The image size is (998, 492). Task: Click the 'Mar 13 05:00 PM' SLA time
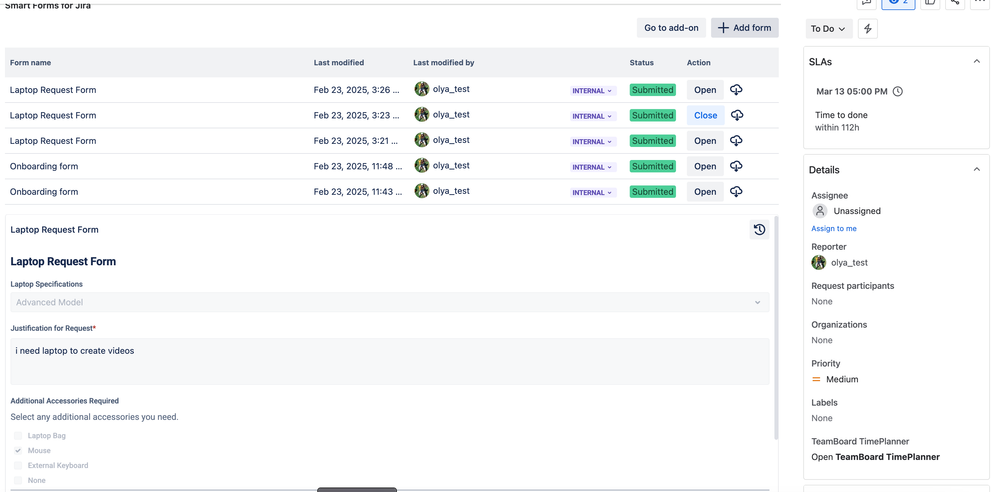tap(852, 92)
